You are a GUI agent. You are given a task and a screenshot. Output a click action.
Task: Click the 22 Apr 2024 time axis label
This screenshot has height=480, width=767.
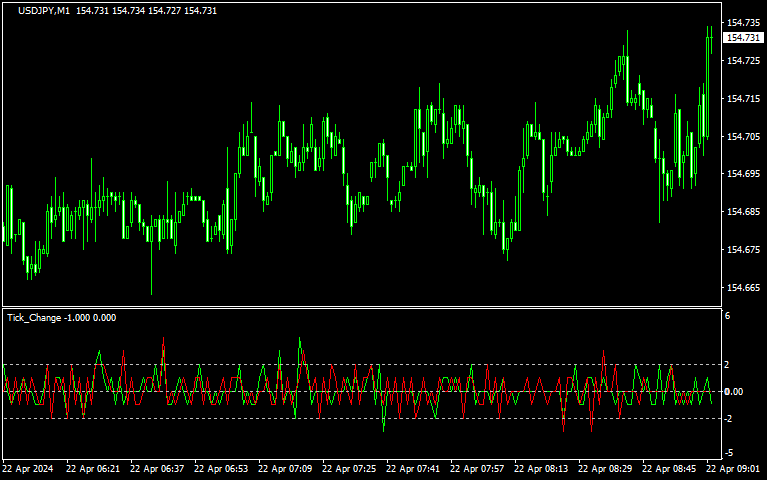coord(28,469)
